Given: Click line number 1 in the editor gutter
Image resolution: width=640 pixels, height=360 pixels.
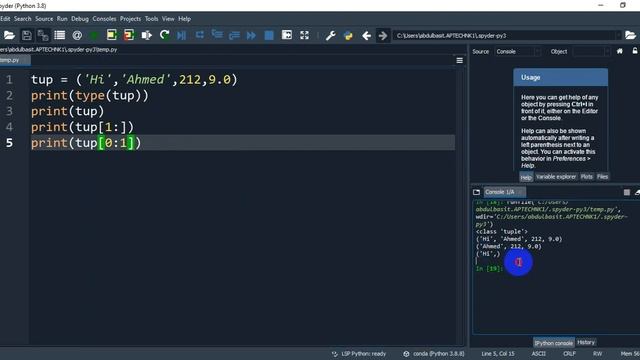Looking at the screenshot, I should click(x=9, y=80).
